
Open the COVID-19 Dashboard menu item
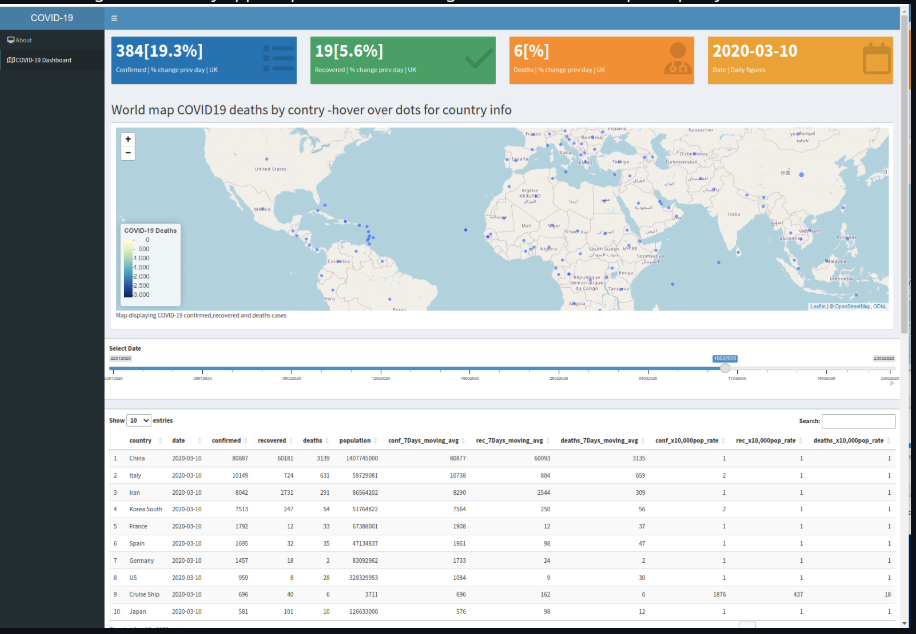(x=43, y=60)
